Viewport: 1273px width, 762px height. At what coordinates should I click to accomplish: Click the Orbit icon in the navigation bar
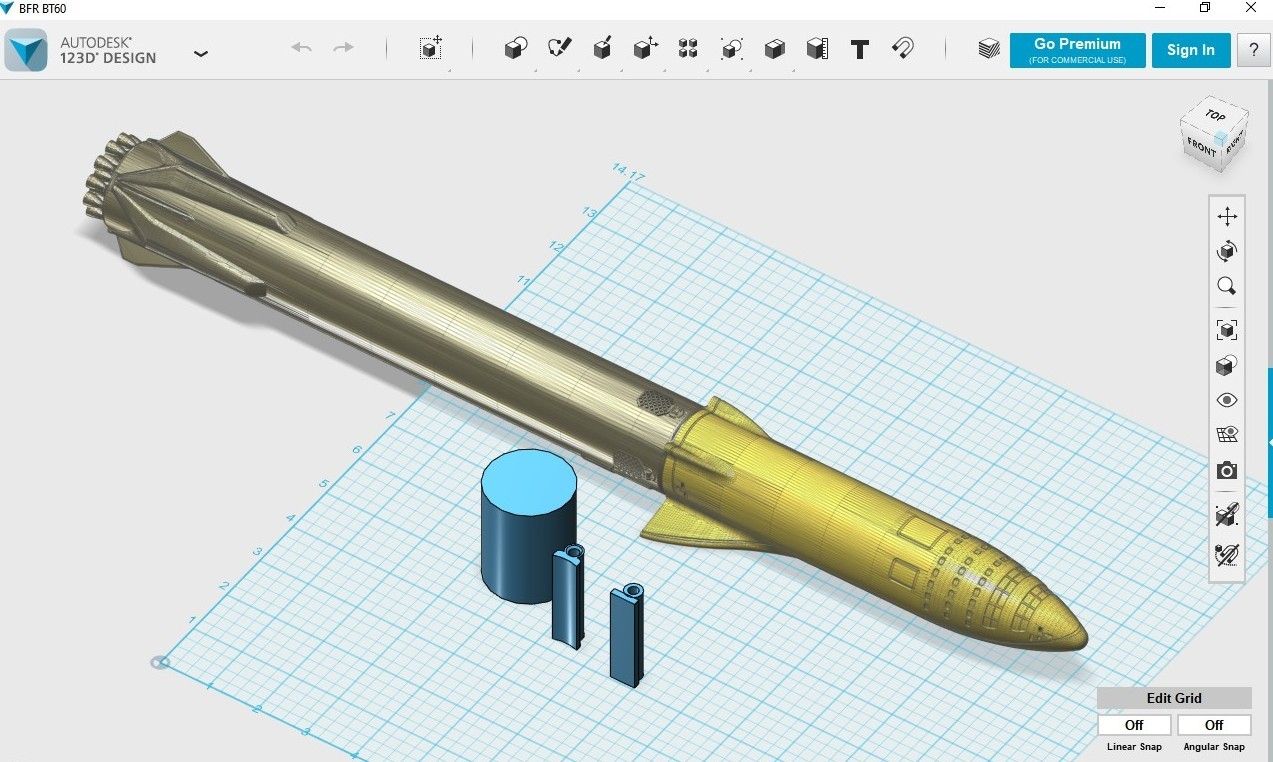(x=1227, y=251)
